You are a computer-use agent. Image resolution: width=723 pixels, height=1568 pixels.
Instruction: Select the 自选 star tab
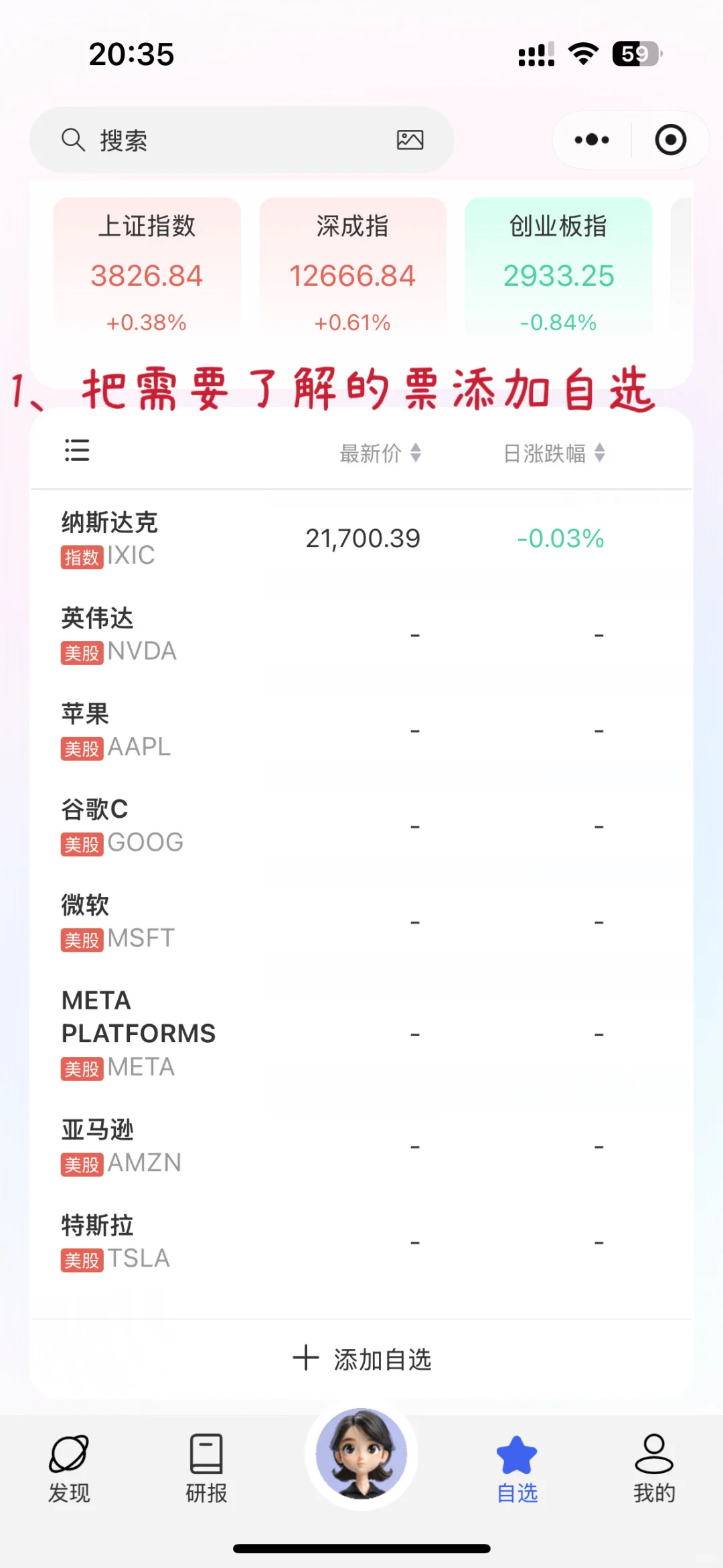tap(517, 1468)
